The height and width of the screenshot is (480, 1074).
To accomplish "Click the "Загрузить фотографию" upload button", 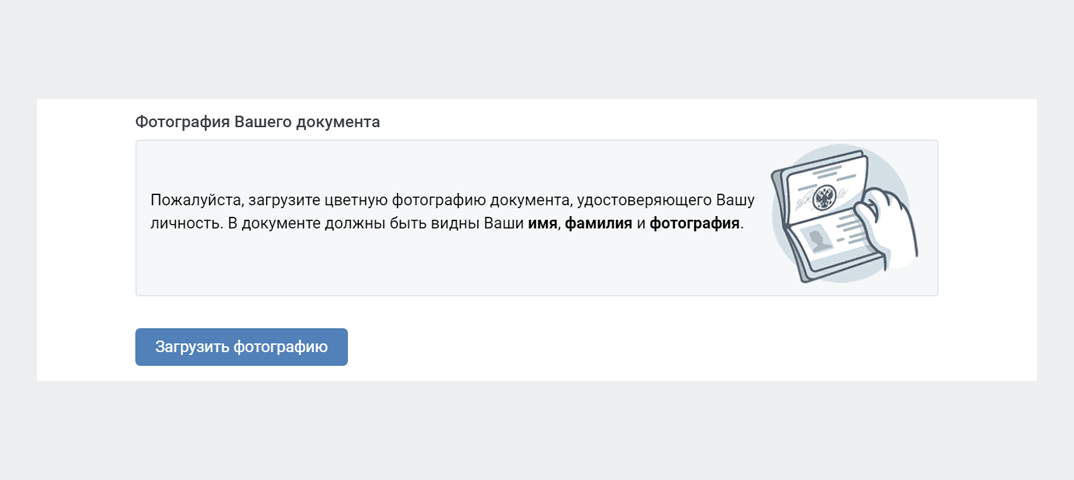I will [x=241, y=347].
